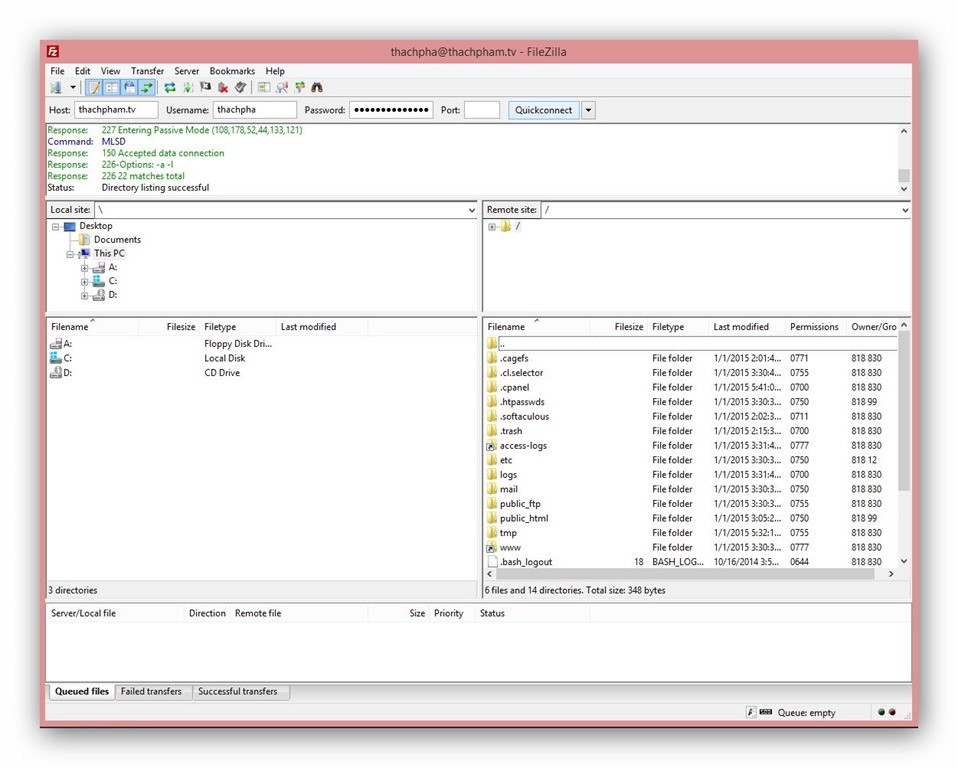
Task: Toggle the local directory tree display
Action: [x=112, y=88]
